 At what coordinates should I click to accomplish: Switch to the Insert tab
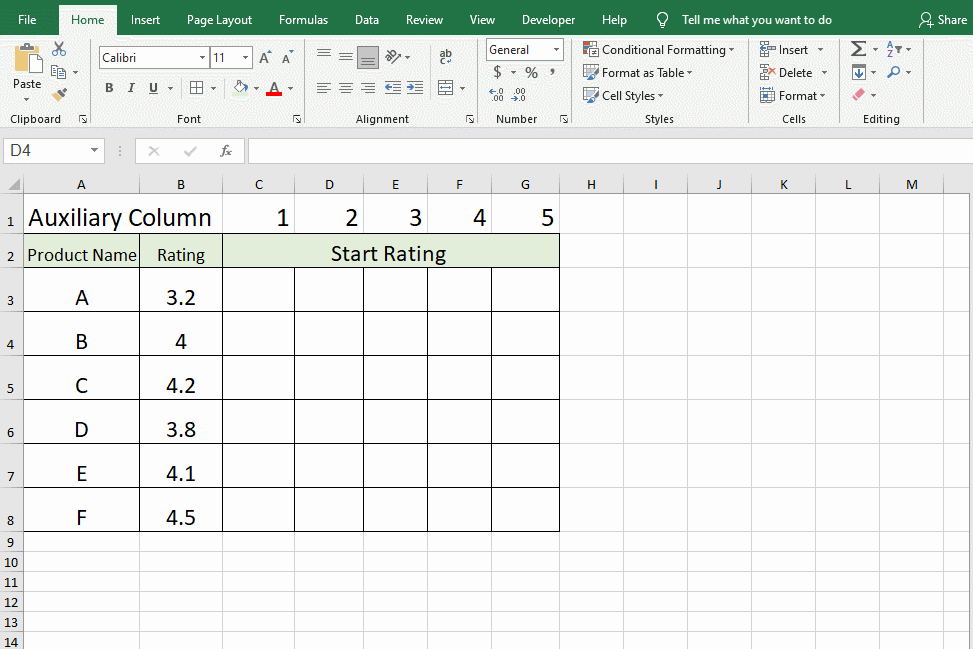click(145, 20)
